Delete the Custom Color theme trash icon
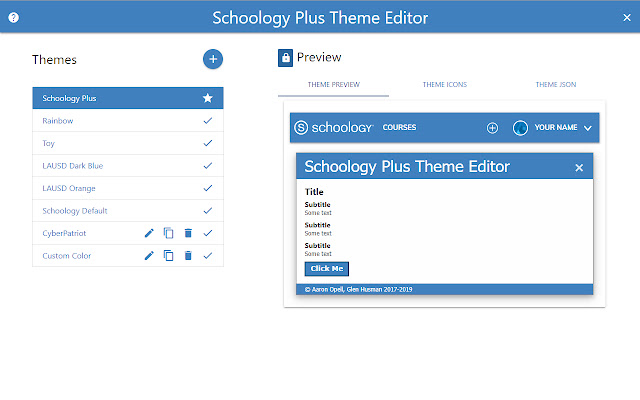 pyautogui.click(x=188, y=256)
